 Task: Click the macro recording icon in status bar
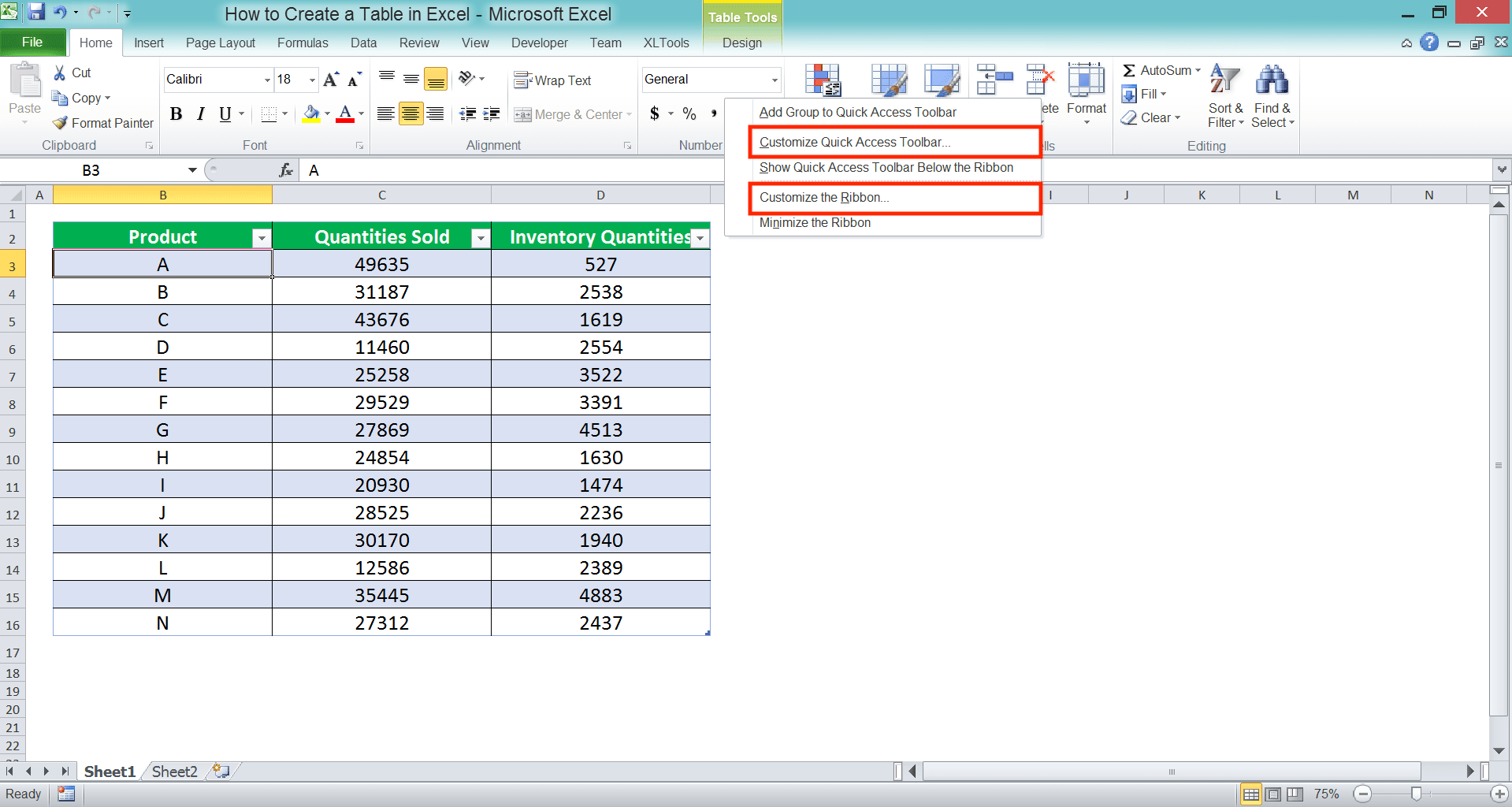[66, 794]
